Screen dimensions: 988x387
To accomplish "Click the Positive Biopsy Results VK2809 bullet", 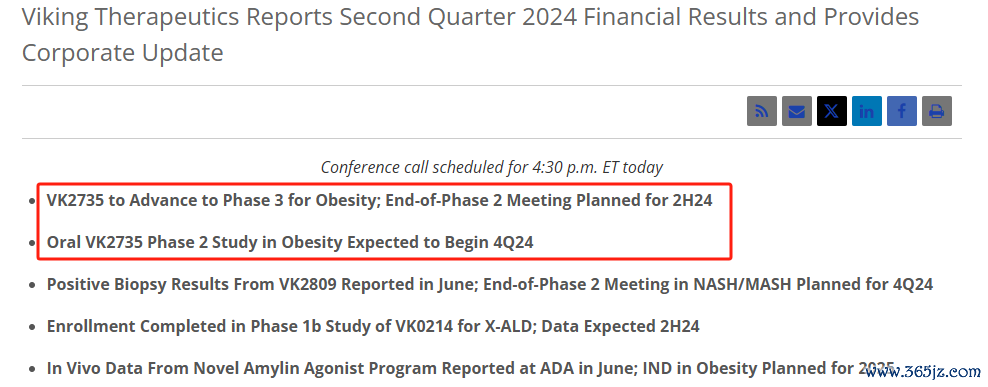I will (490, 284).
